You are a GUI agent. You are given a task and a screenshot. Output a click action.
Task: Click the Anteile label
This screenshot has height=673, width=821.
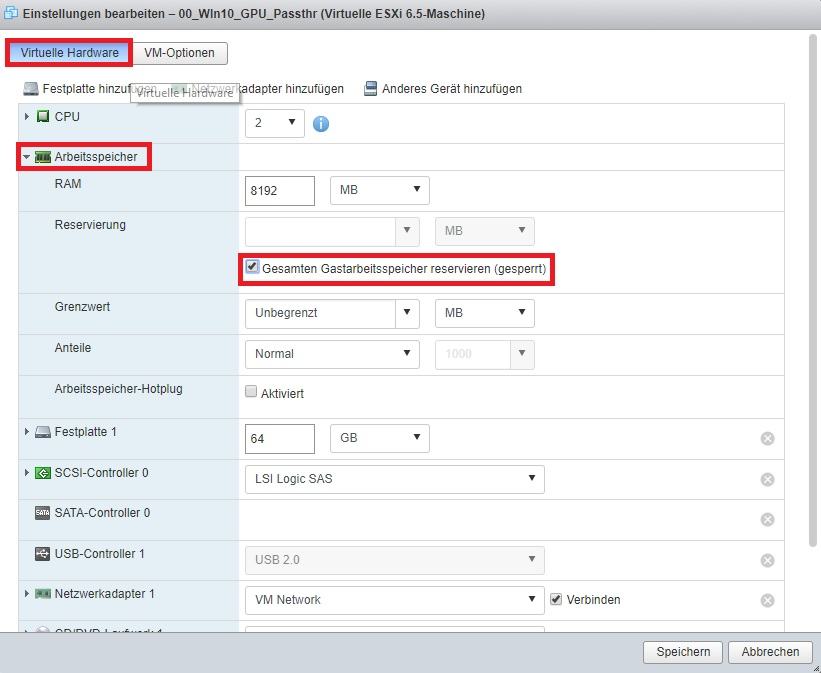[x=73, y=348]
